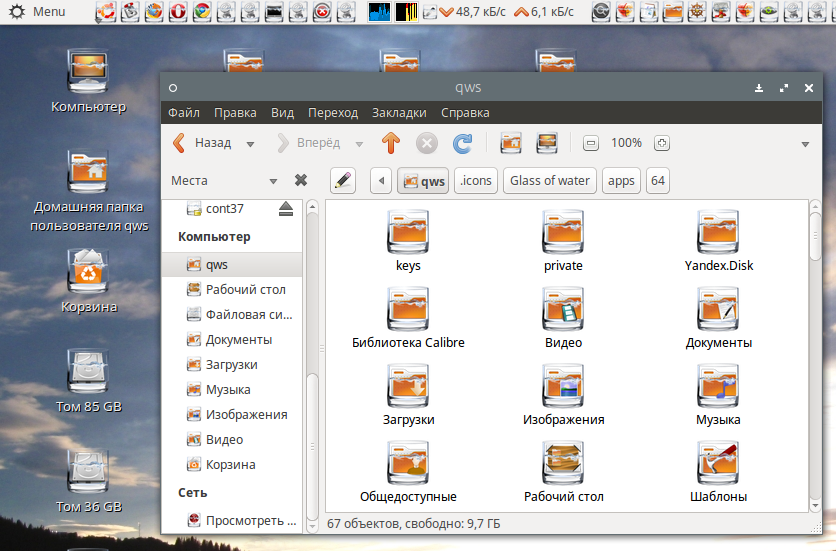Image resolution: width=836 pixels, height=551 pixels.
Task: Zoom out with the minus button
Action: tap(591, 143)
